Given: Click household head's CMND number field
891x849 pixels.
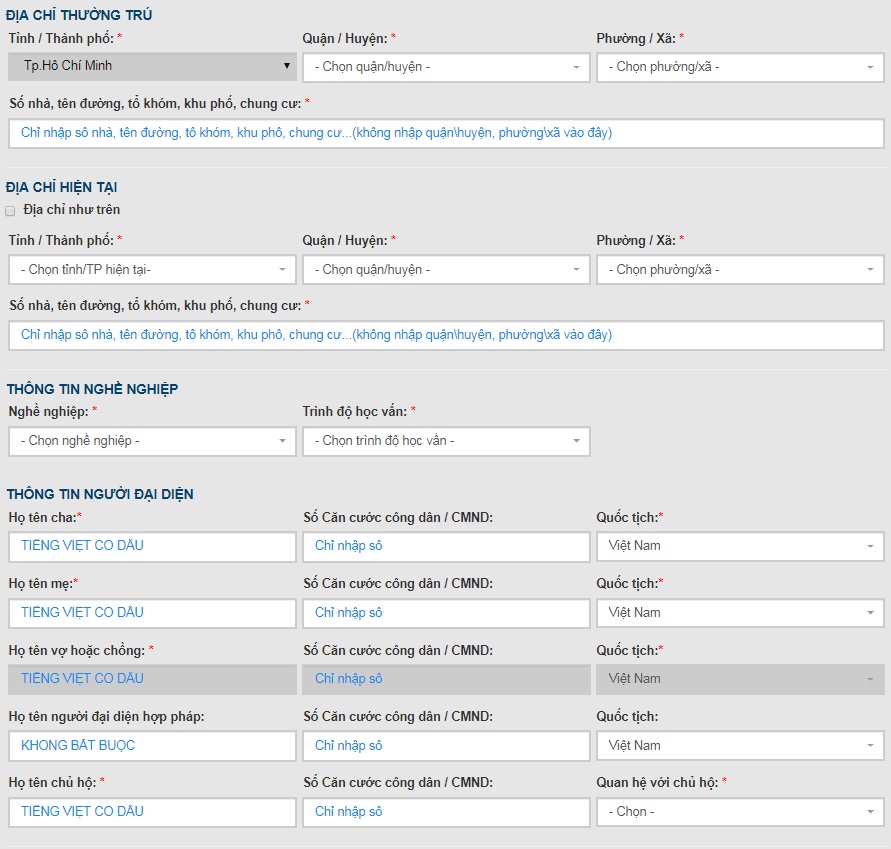Looking at the screenshot, I should 446,811.
